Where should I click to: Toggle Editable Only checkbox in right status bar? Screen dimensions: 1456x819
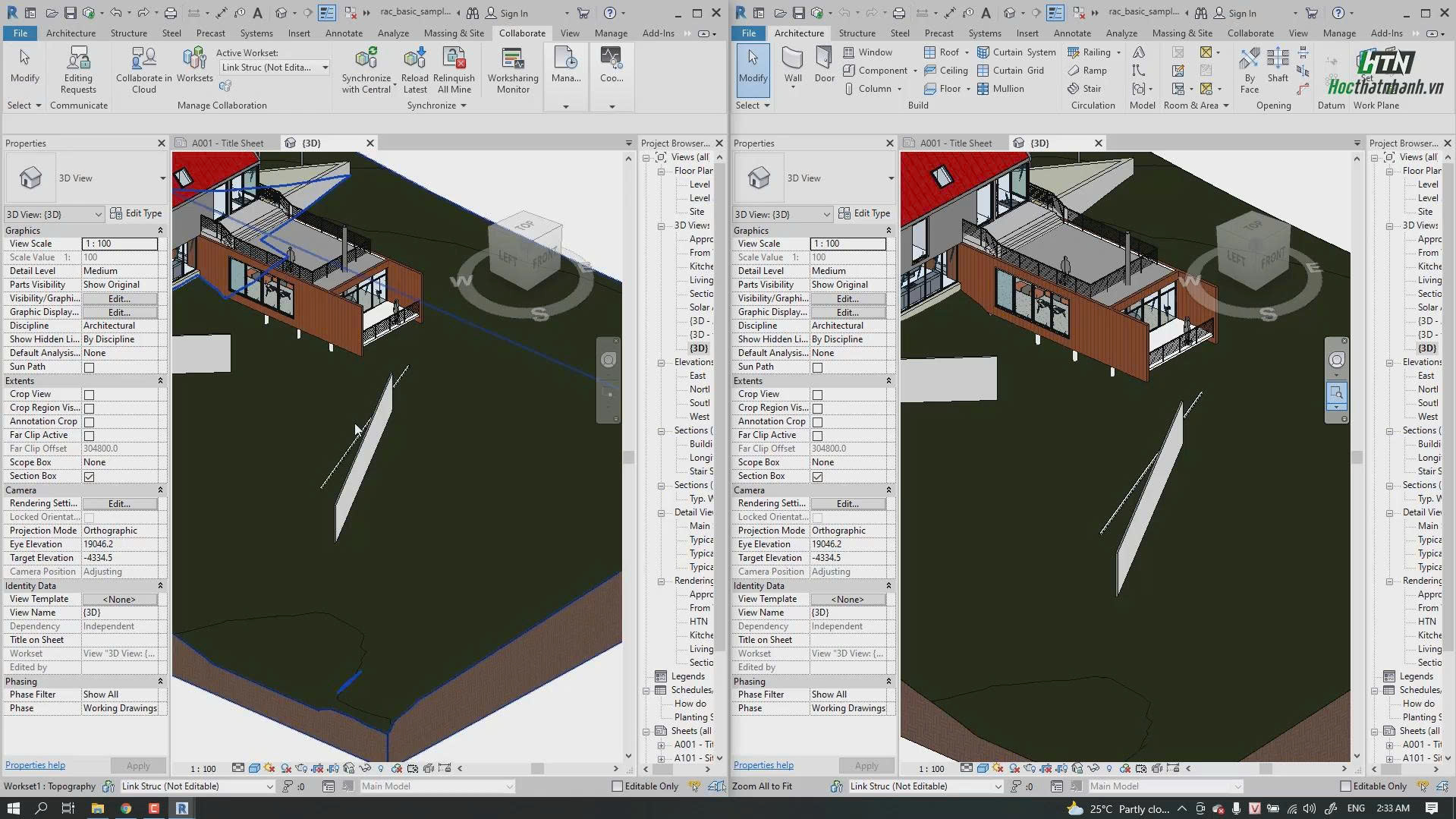tap(1345, 786)
